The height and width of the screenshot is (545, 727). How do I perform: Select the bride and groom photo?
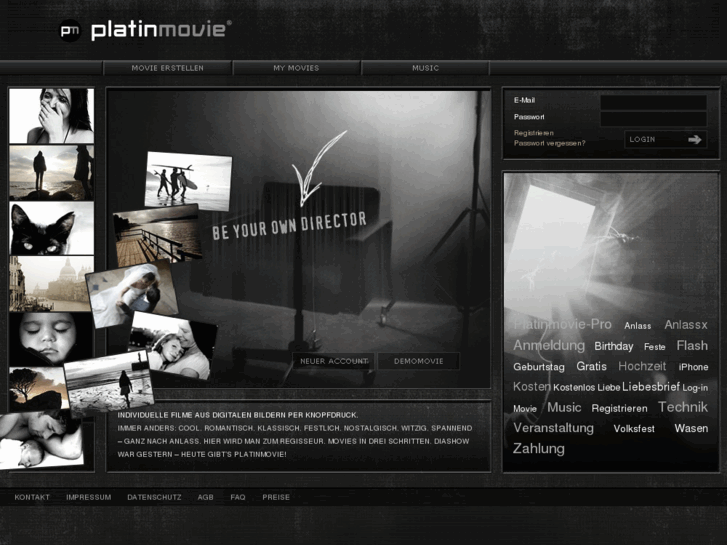point(132,294)
